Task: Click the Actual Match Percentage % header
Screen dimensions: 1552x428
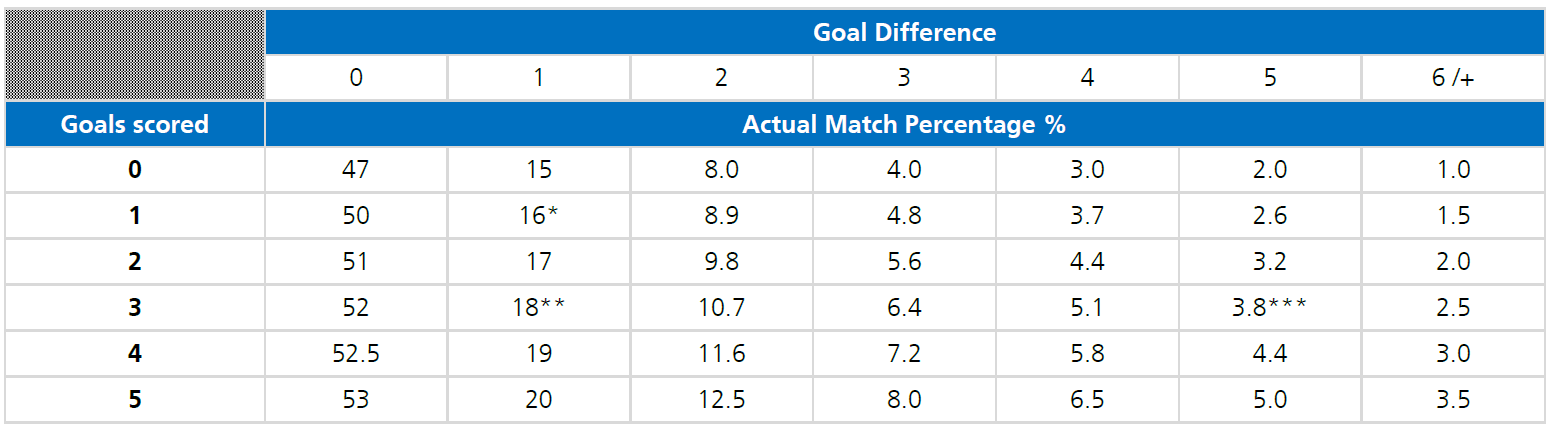Action: tap(904, 125)
